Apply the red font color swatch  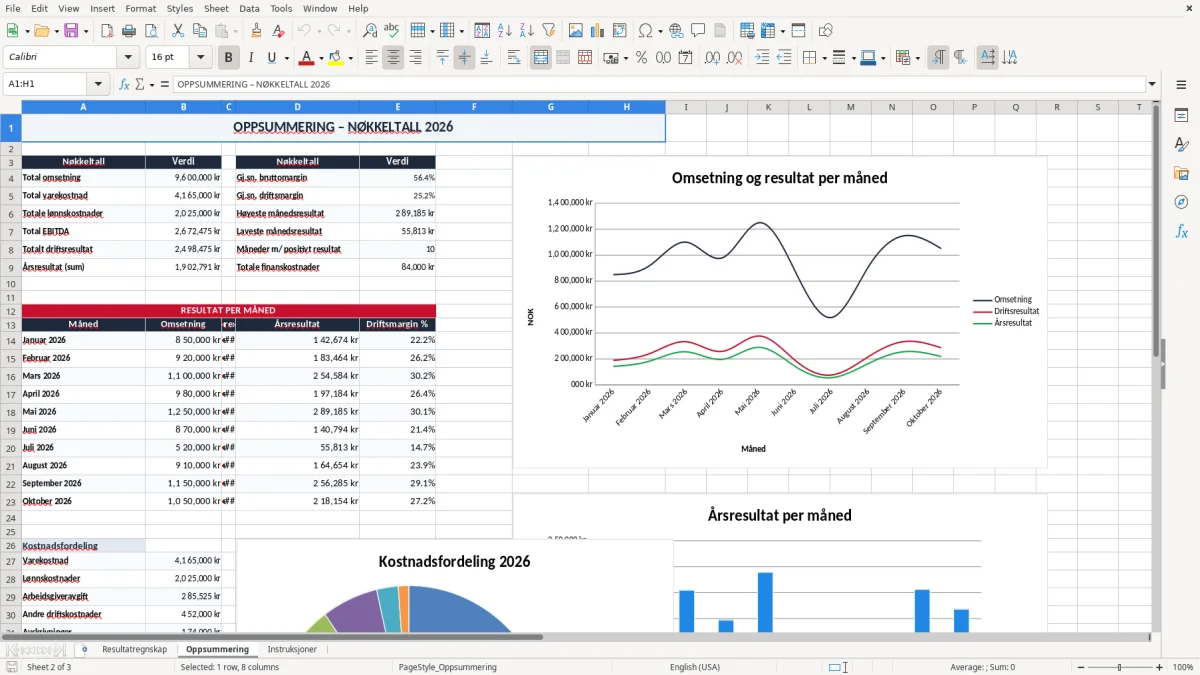(306, 58)
